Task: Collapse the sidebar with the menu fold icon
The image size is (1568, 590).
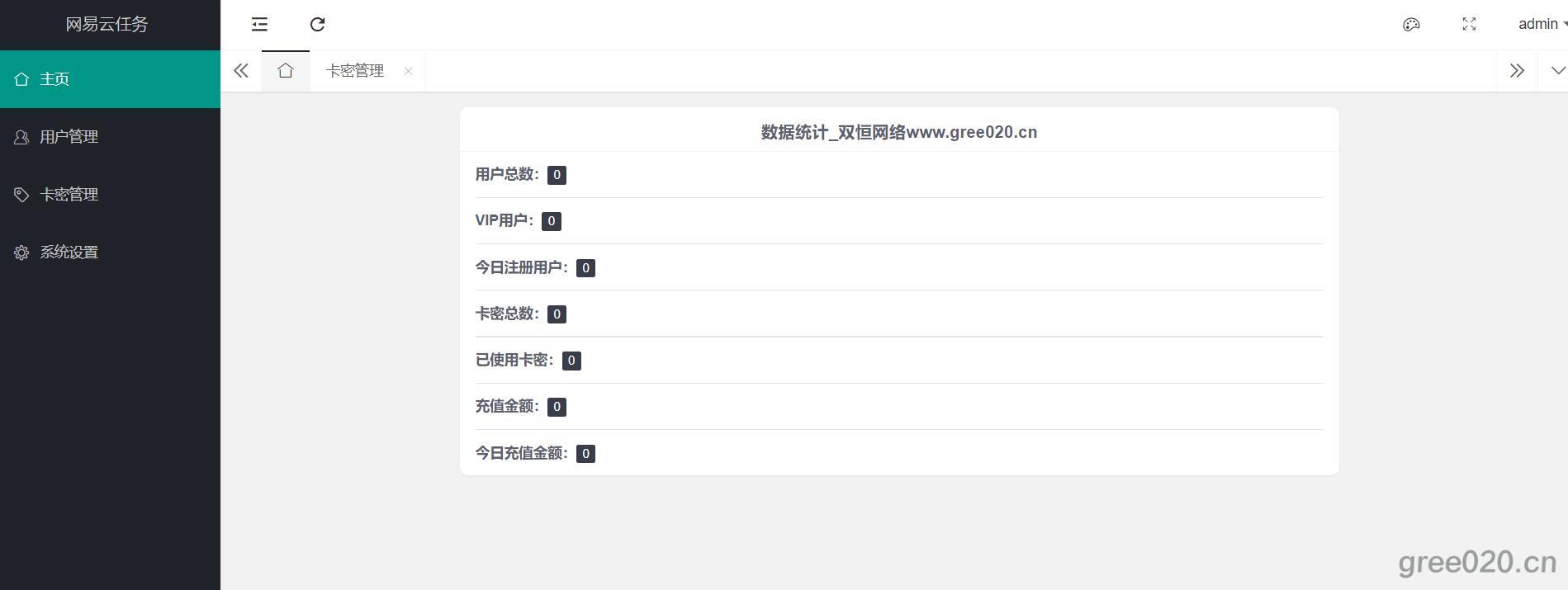Action: pos(259,25)
